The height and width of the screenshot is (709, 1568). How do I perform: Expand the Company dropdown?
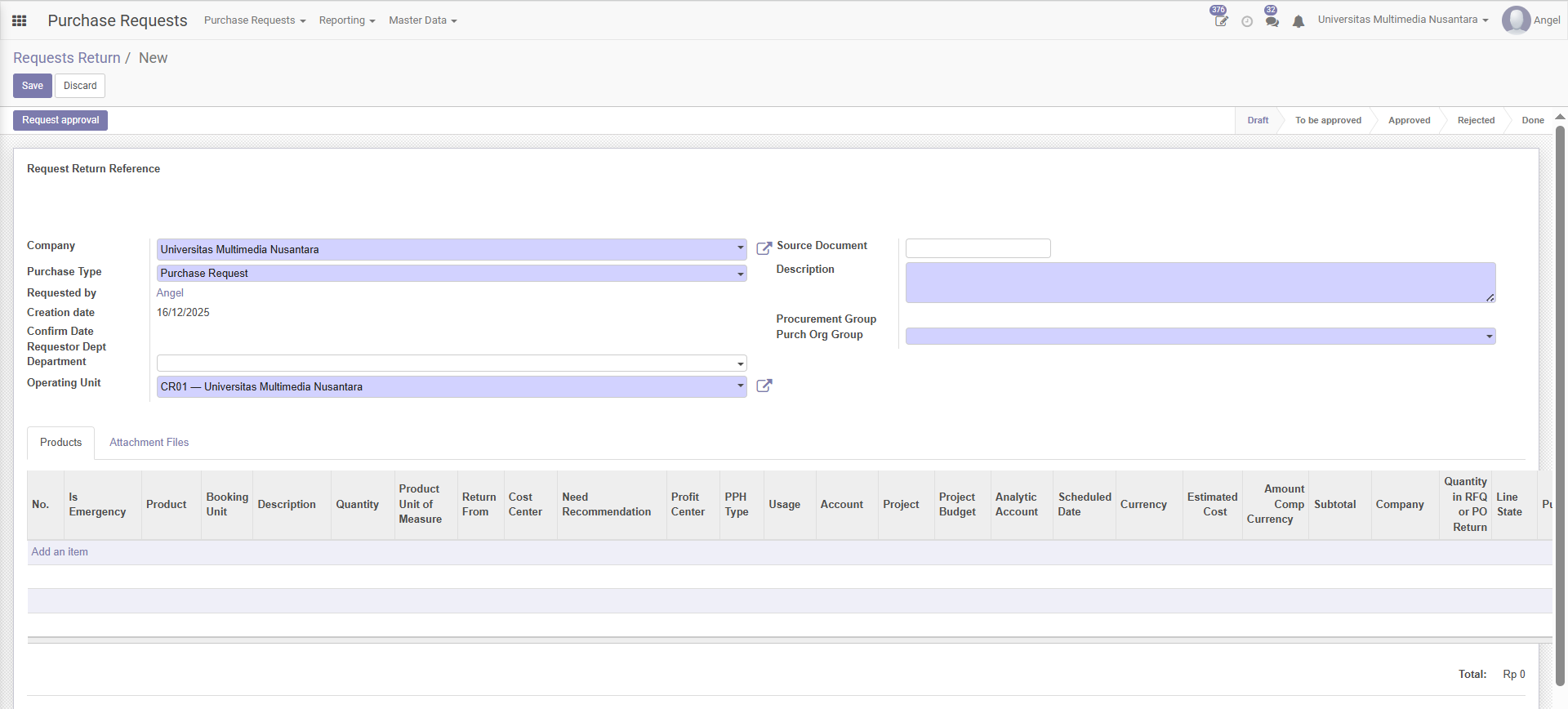coord(741,248)
